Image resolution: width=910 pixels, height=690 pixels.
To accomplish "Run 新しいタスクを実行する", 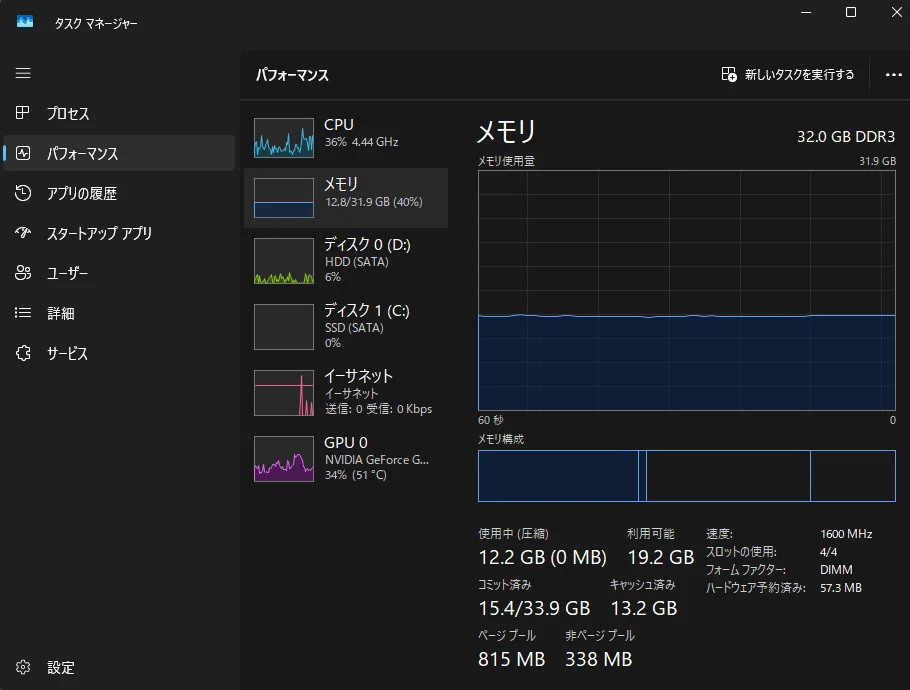I will click(788, 74).
